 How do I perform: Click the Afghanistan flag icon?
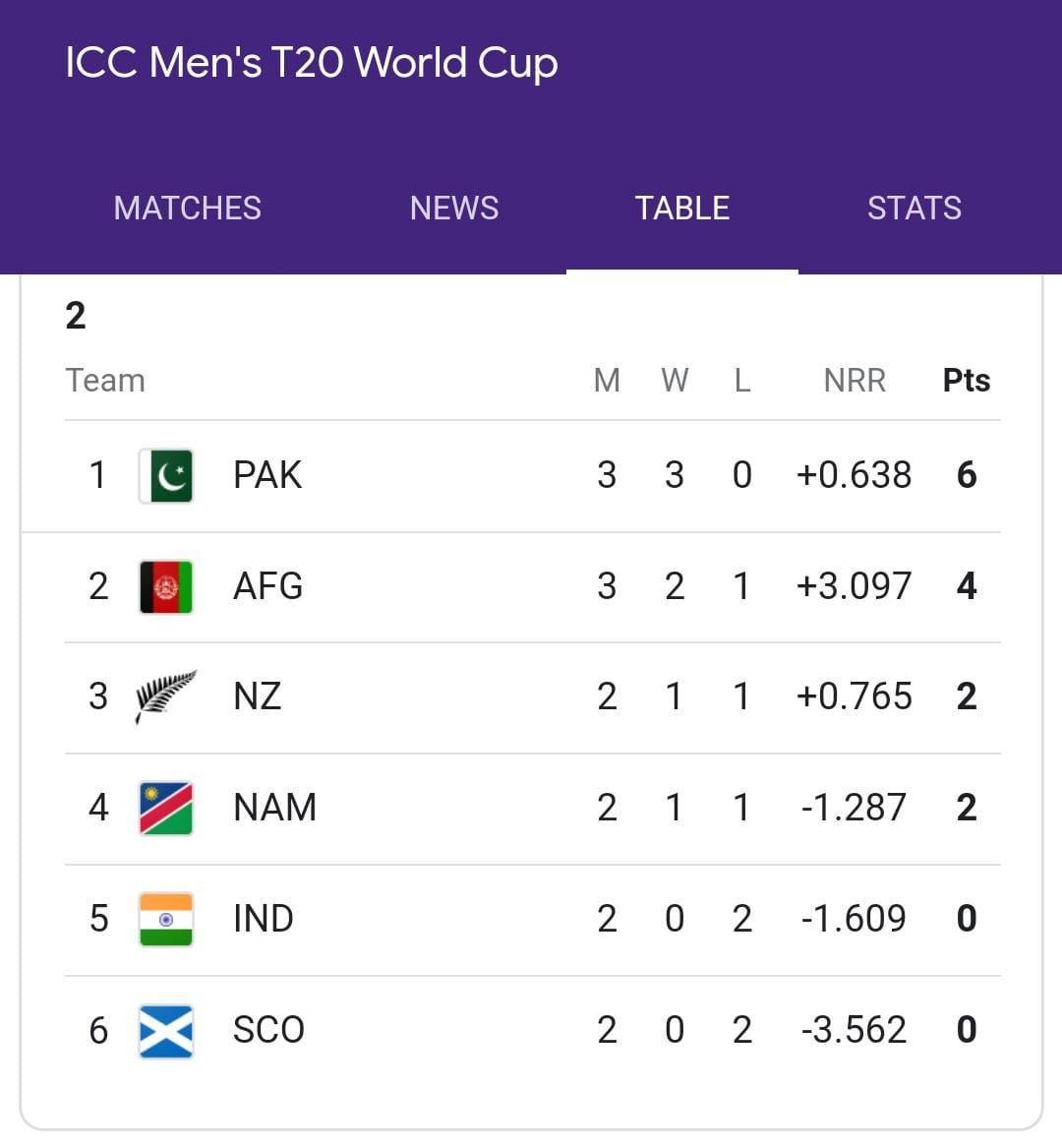[166, 587]
